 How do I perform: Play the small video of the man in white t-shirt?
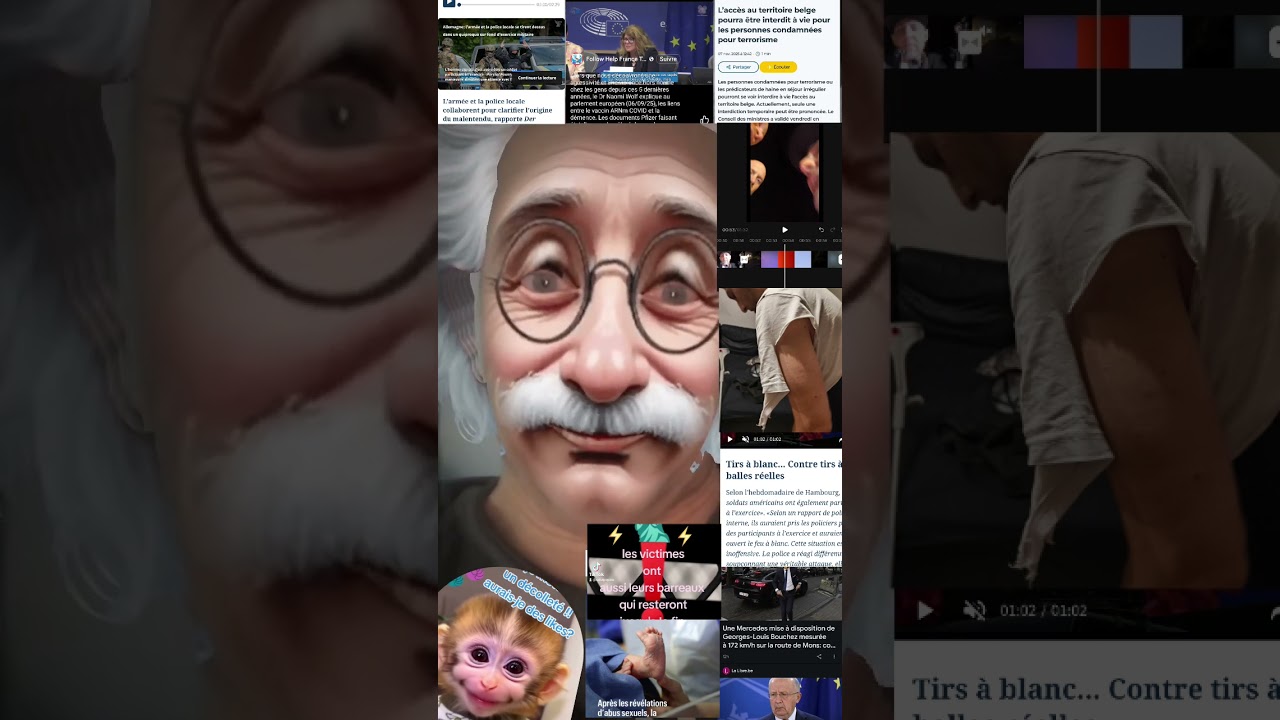(730, 439)
